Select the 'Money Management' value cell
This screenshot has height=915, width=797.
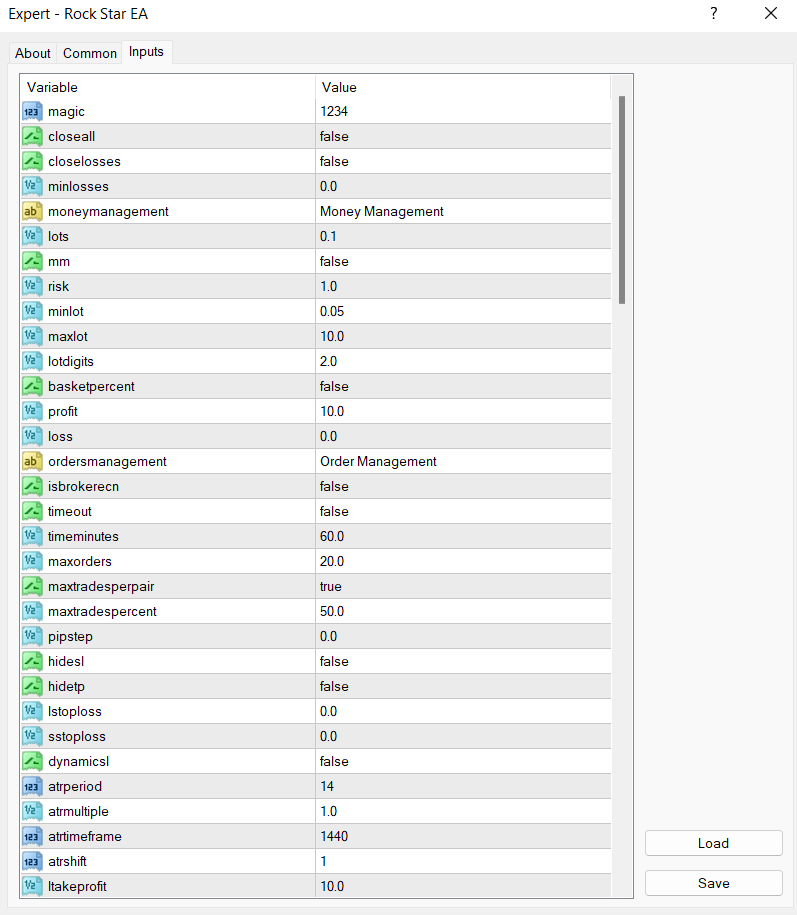pyautogui.click(x=463, y=211)
